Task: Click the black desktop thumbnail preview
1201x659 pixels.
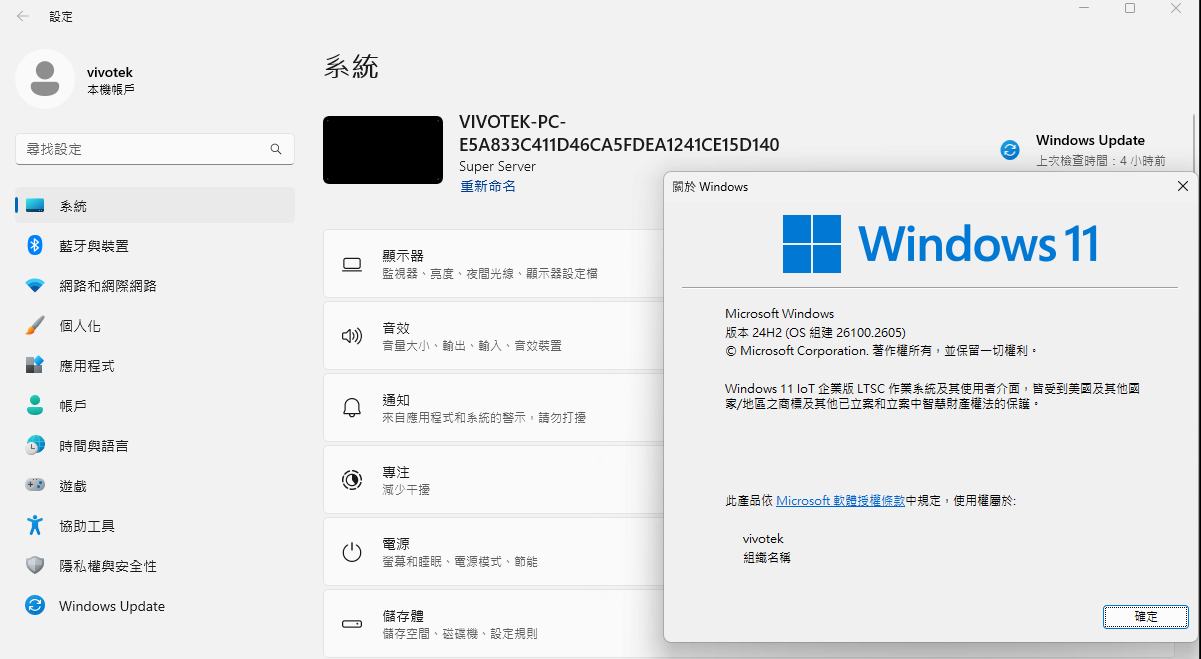Action: tap(383, 150)
